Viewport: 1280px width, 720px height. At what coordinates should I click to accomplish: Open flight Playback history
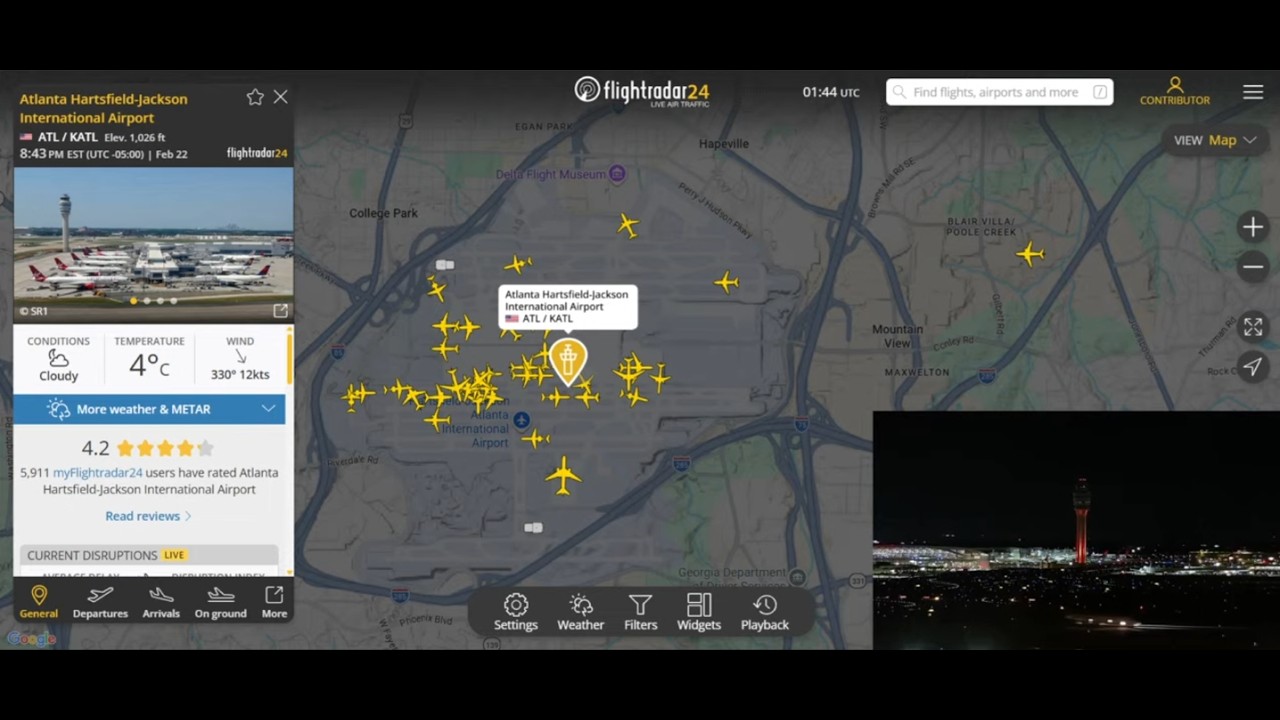pyautogui.click(x=765, y=612)
